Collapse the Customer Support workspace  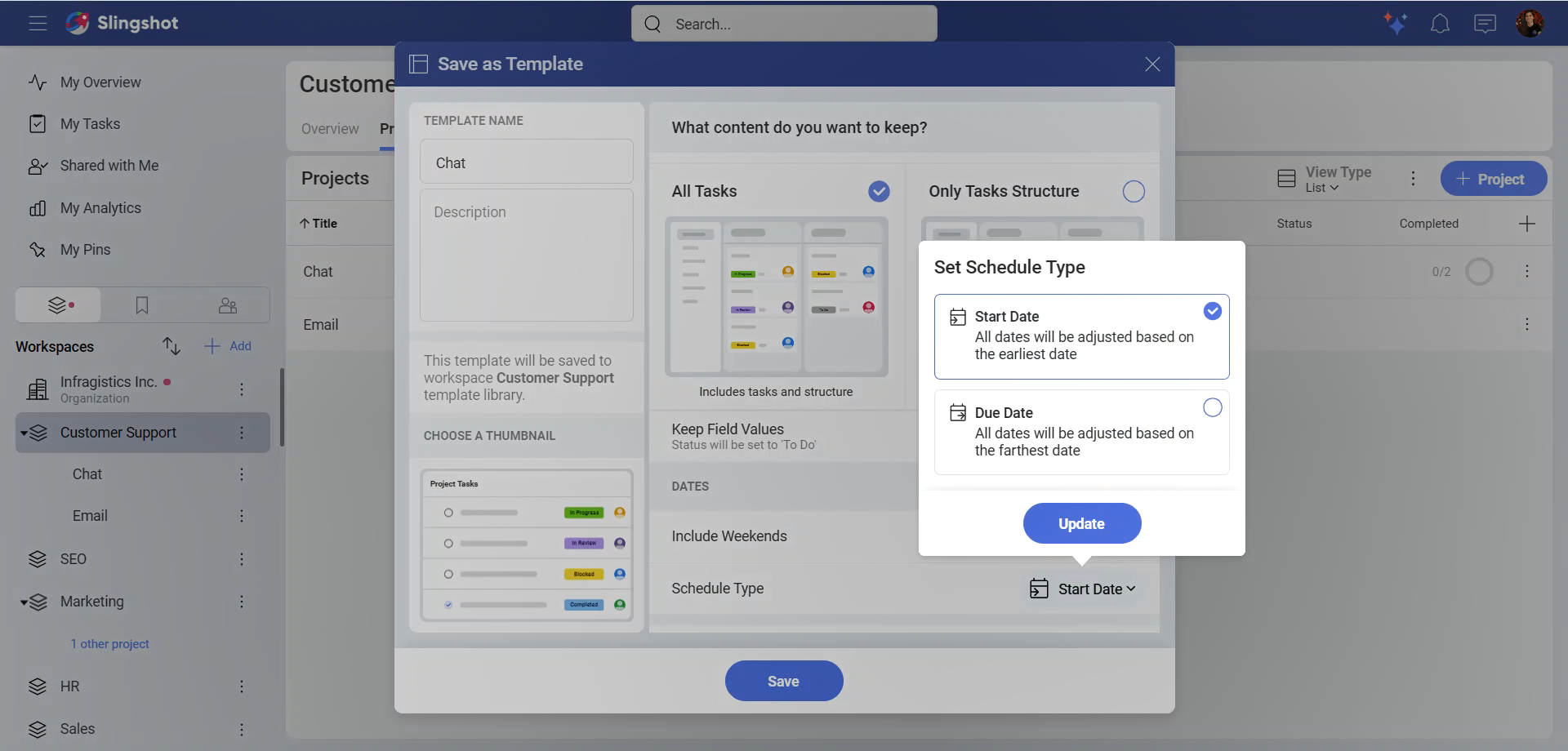click(24, 433)
